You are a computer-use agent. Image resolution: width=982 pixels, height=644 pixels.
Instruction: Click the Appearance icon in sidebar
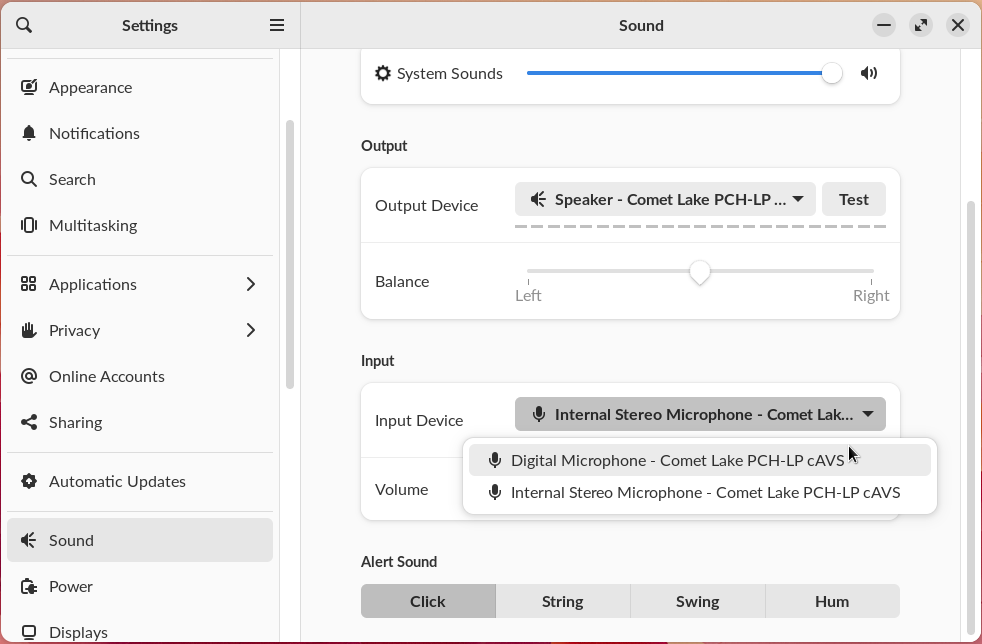click(29, 87)
